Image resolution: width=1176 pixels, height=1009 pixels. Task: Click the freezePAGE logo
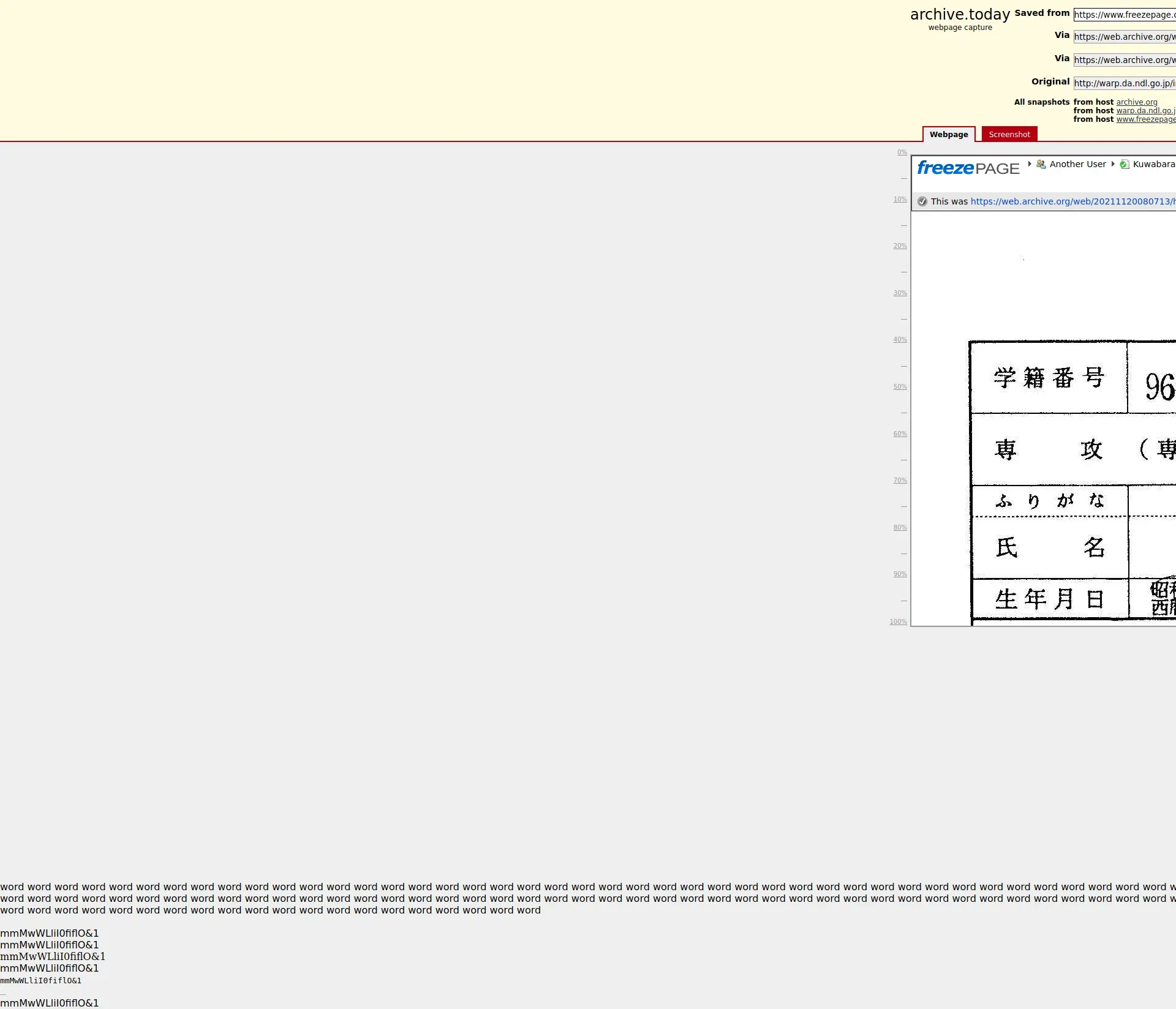968,168
